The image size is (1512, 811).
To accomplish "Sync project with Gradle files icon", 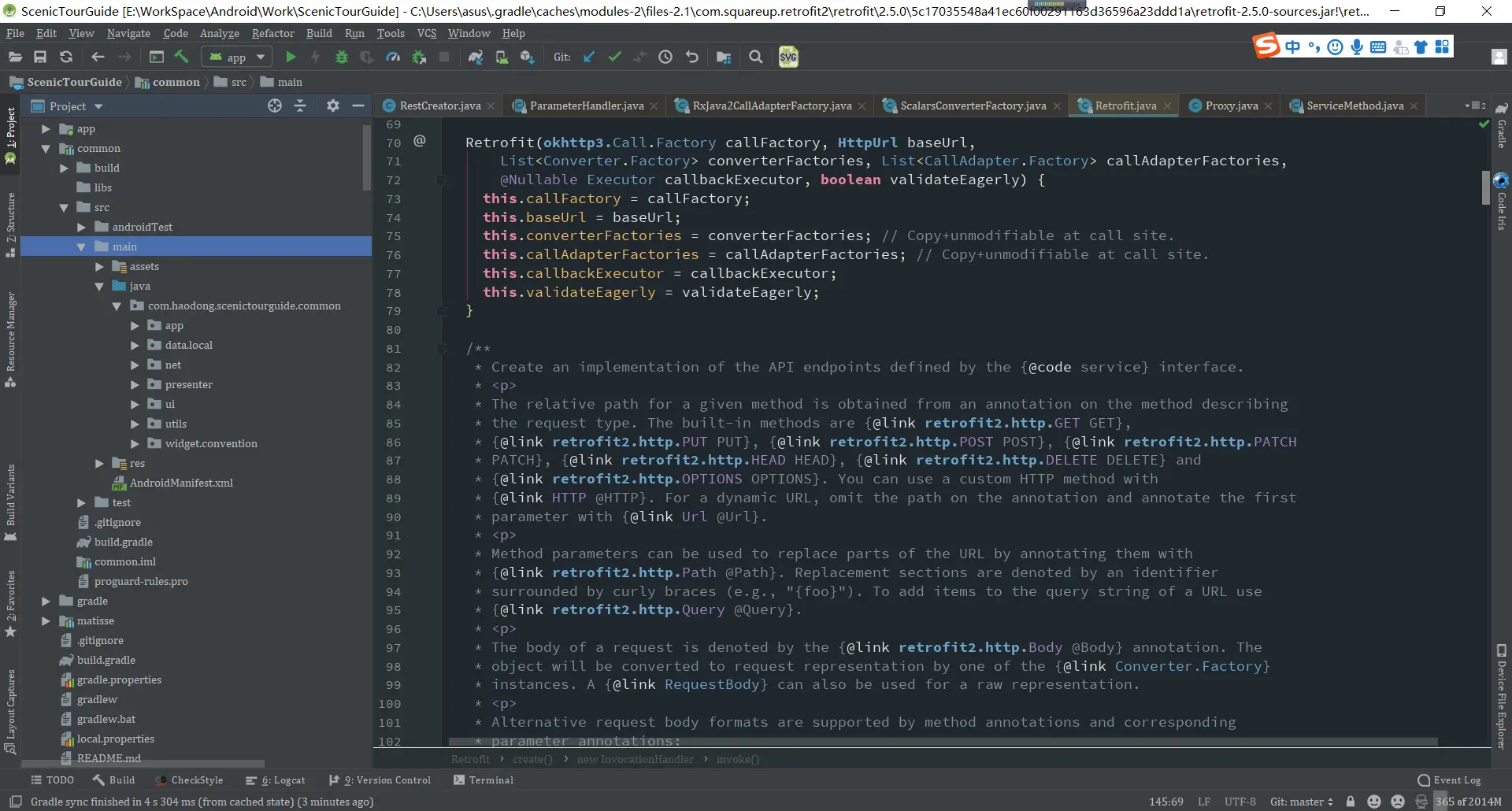I will 475,57.
